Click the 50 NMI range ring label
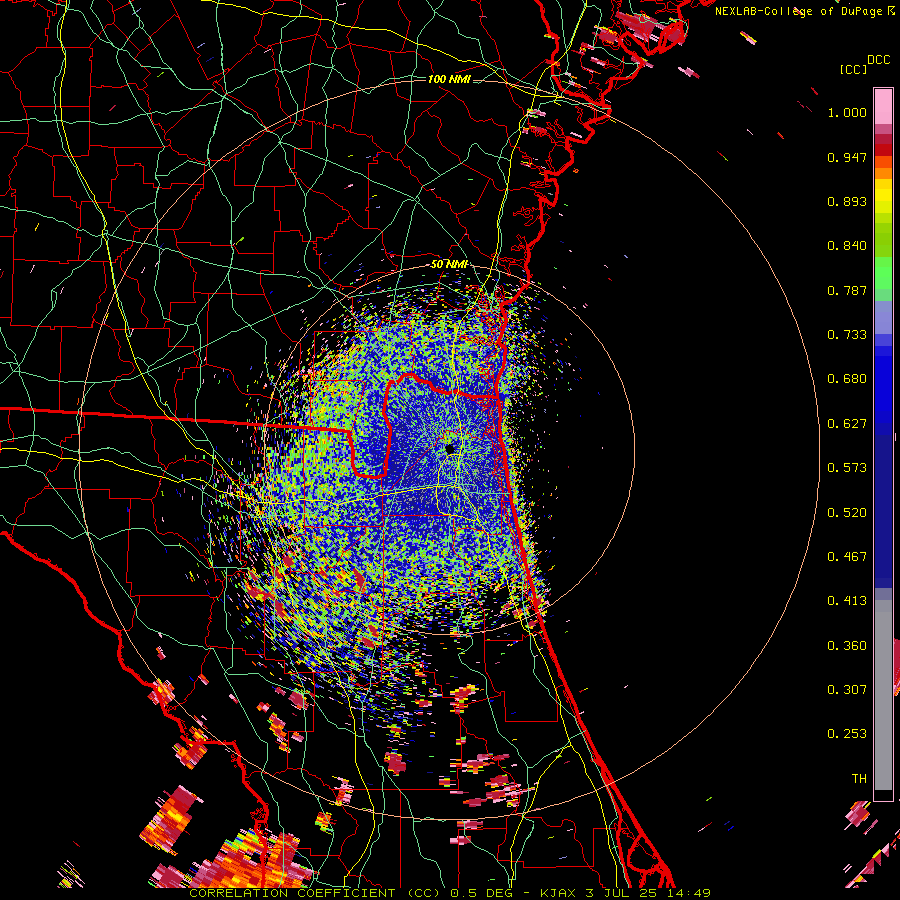900x900 pixels. pyautogui.click(x=449, y=265)
